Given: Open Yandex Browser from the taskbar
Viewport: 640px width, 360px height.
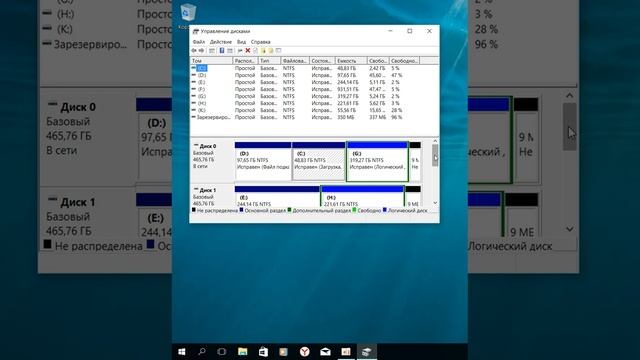Looking at the screenshot, I should click(x=304, y=351).
